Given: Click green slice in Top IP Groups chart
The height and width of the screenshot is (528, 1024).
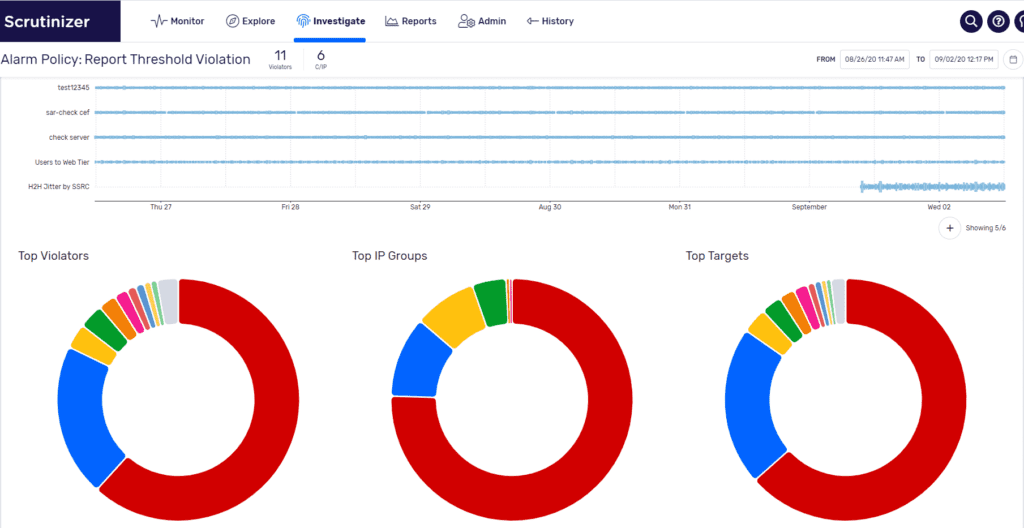Looking at the screenshot, I should 491,302.
